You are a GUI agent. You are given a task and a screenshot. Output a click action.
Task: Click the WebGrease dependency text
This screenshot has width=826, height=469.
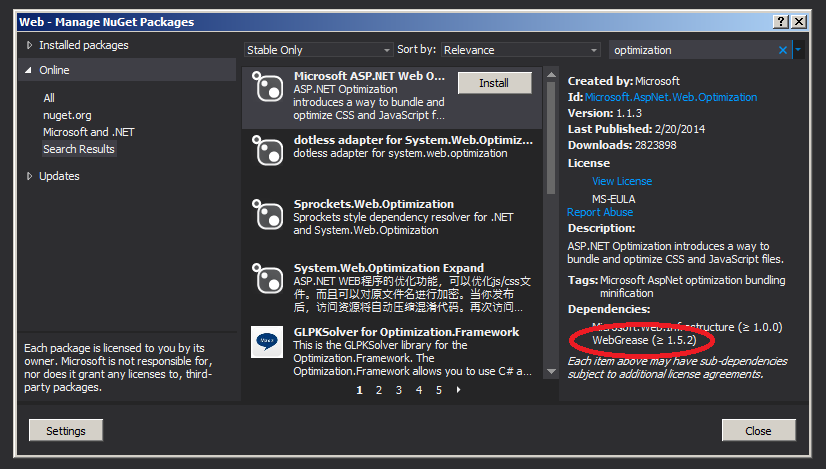click(x=644, y=340)
